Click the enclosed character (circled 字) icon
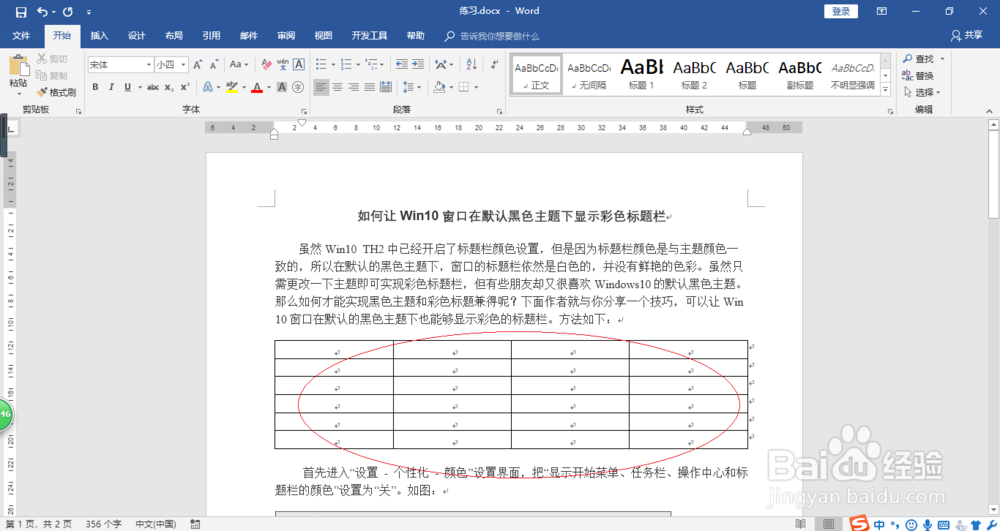 tap(298, 87)
